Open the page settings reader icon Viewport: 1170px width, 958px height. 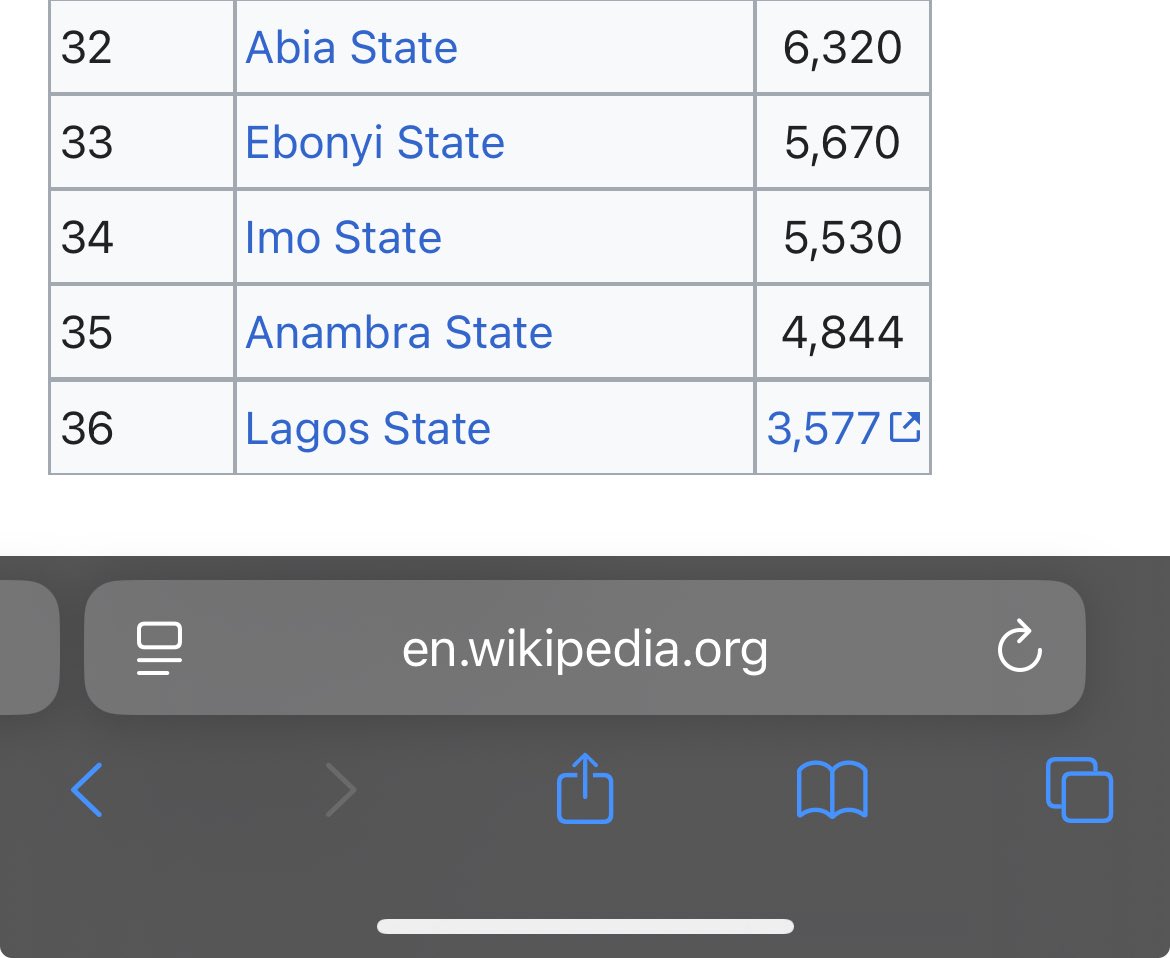click(159, 648)
